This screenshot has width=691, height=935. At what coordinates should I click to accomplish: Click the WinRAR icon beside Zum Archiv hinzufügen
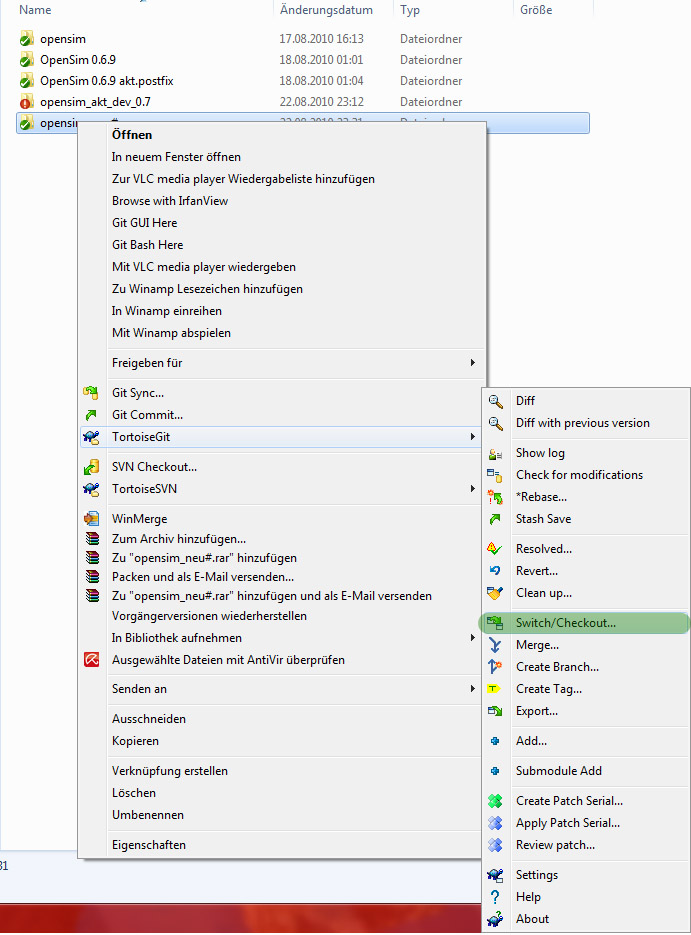pyautogui.click(x=92, y=538)
